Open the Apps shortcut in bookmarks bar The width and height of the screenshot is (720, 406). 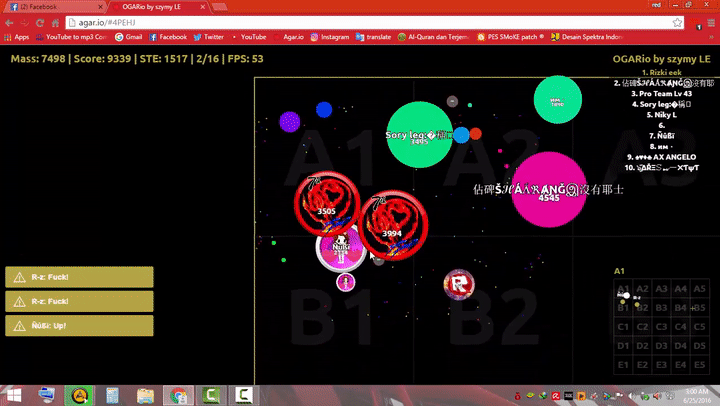[x=16, y=37]
